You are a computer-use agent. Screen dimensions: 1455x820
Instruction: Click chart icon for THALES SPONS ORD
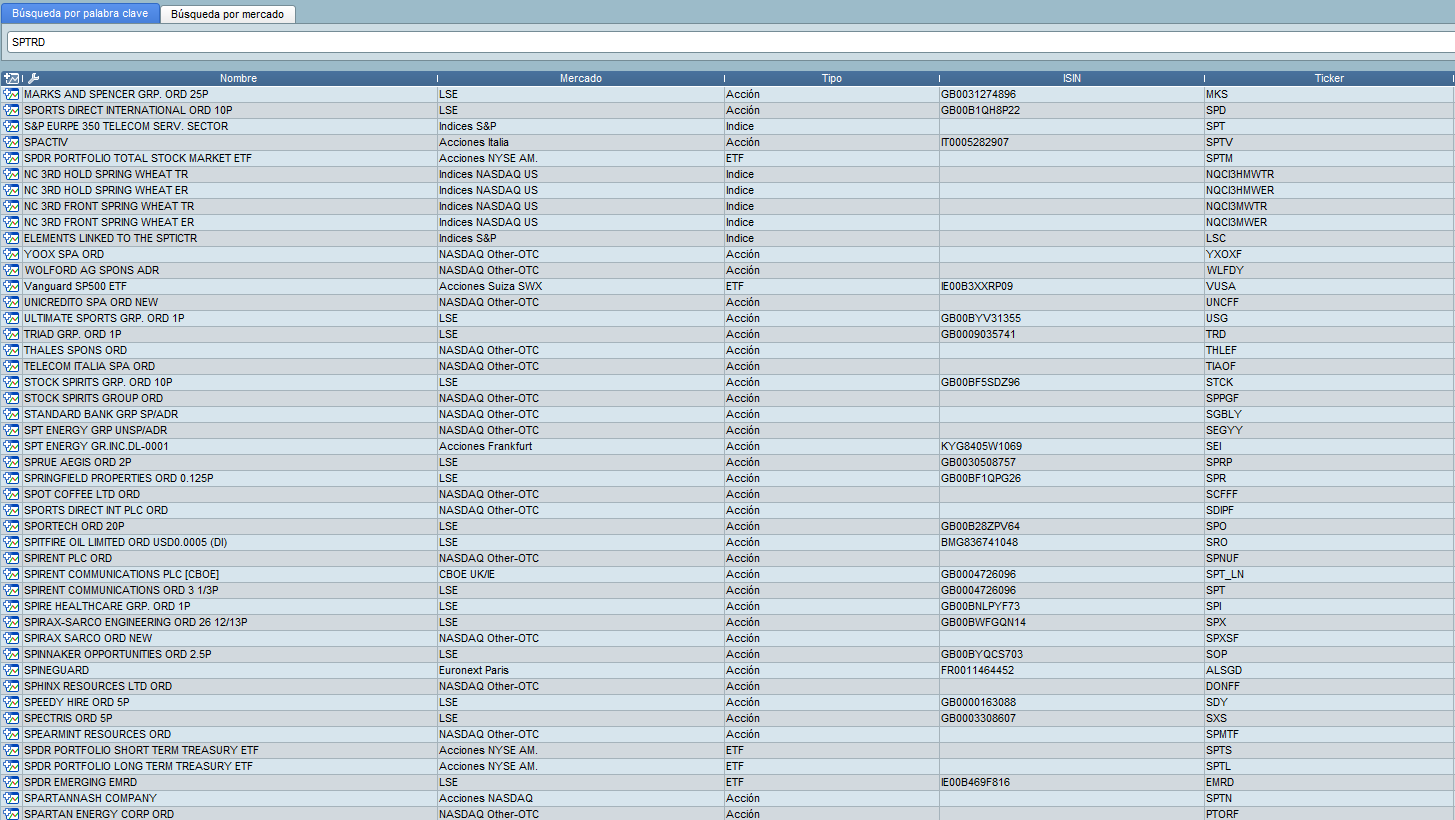pos(11,350)
